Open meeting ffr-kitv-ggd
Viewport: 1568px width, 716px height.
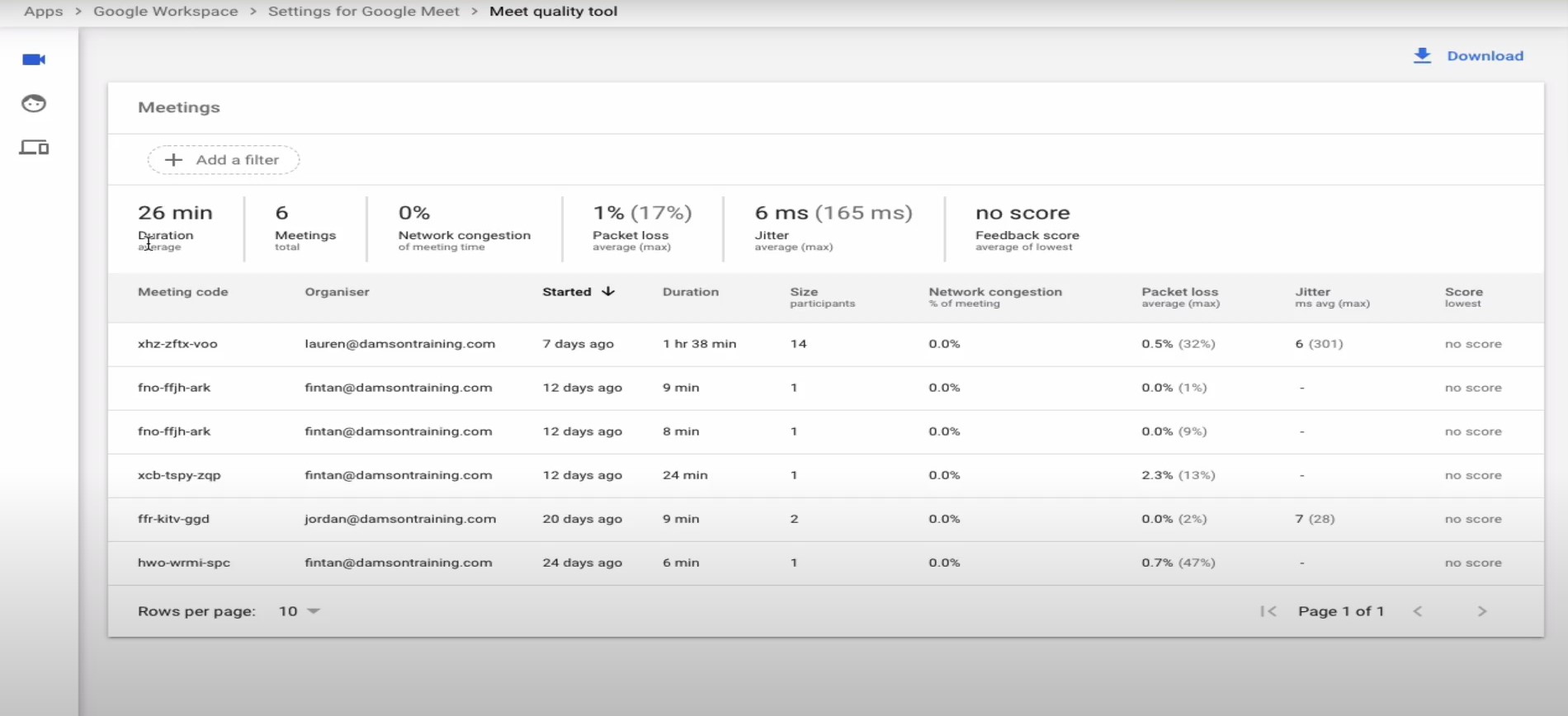(173, 519)
